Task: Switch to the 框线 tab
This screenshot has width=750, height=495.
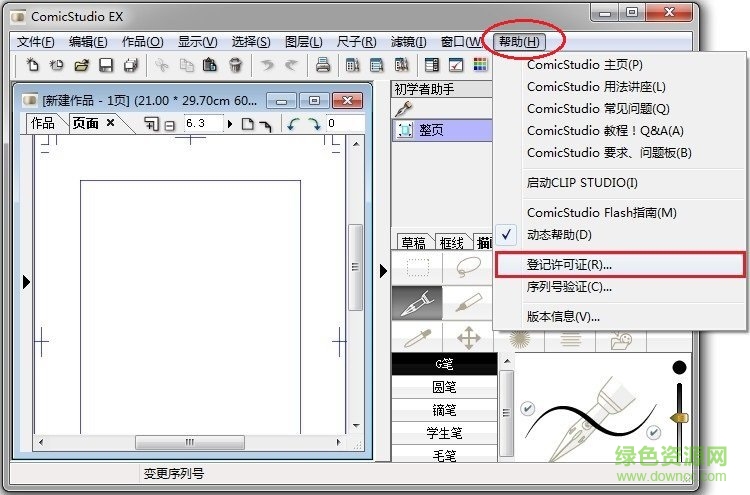Action: point(452,243)
